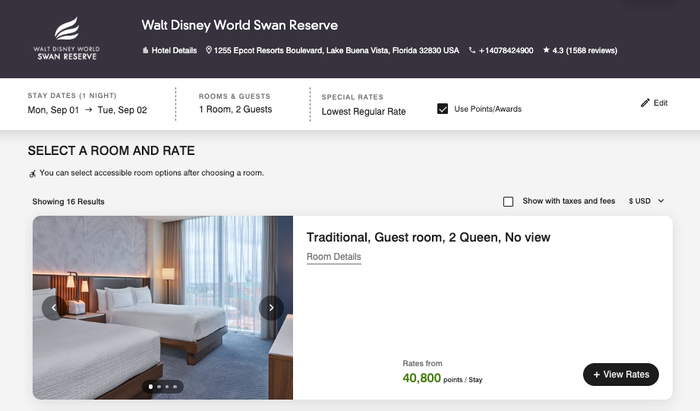This screenshot has height=411, width=700.
Task: Click the hotel building icon beside Hotel Details
Action: tap(145, 50)
